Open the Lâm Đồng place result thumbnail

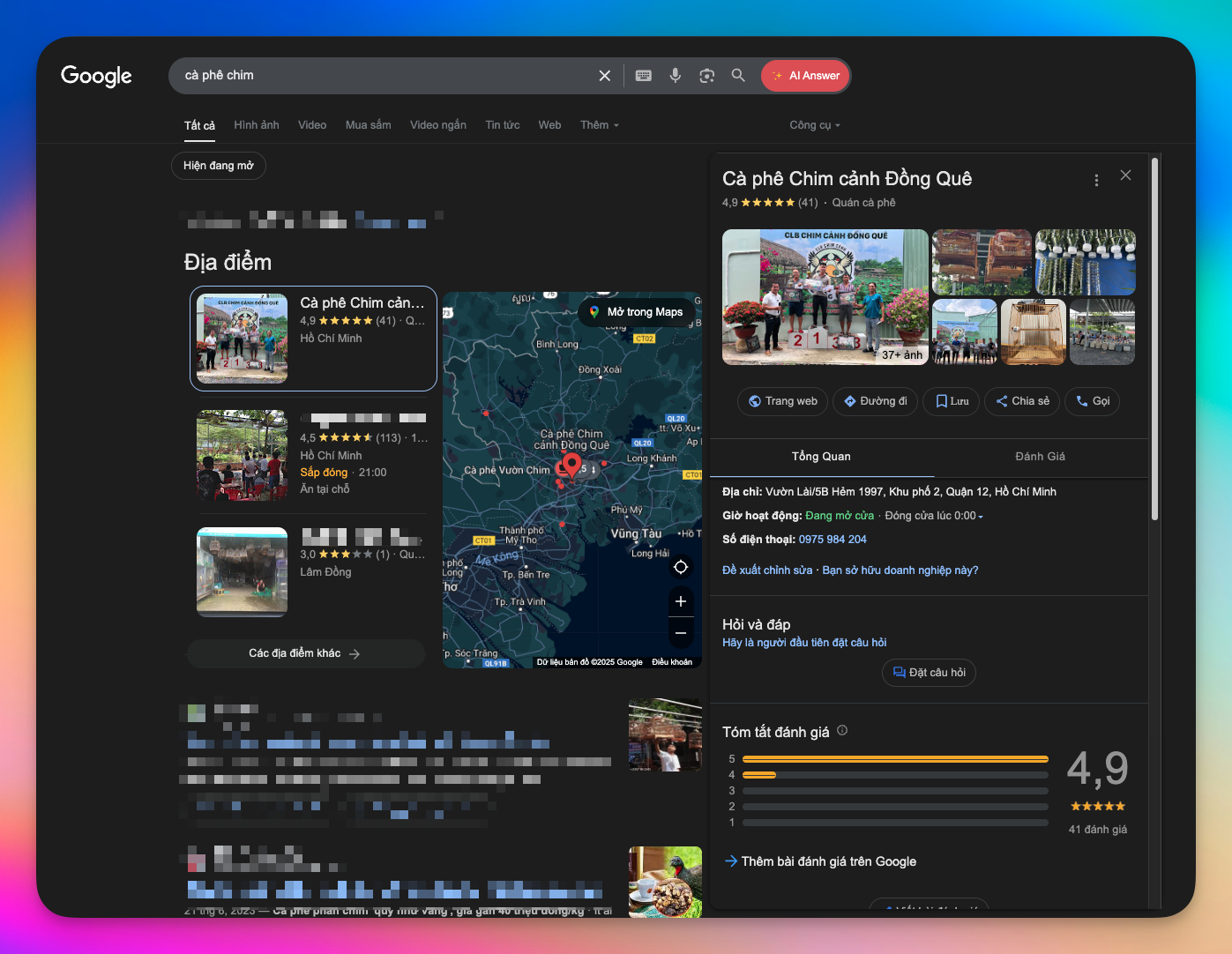click(x=242, y=571)
